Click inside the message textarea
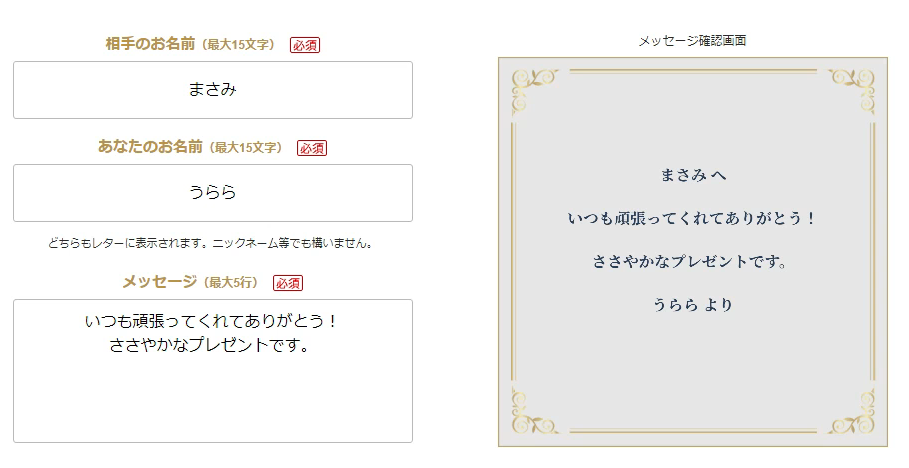909x468 pixels. pyautogui.click(x=213, y=371)
